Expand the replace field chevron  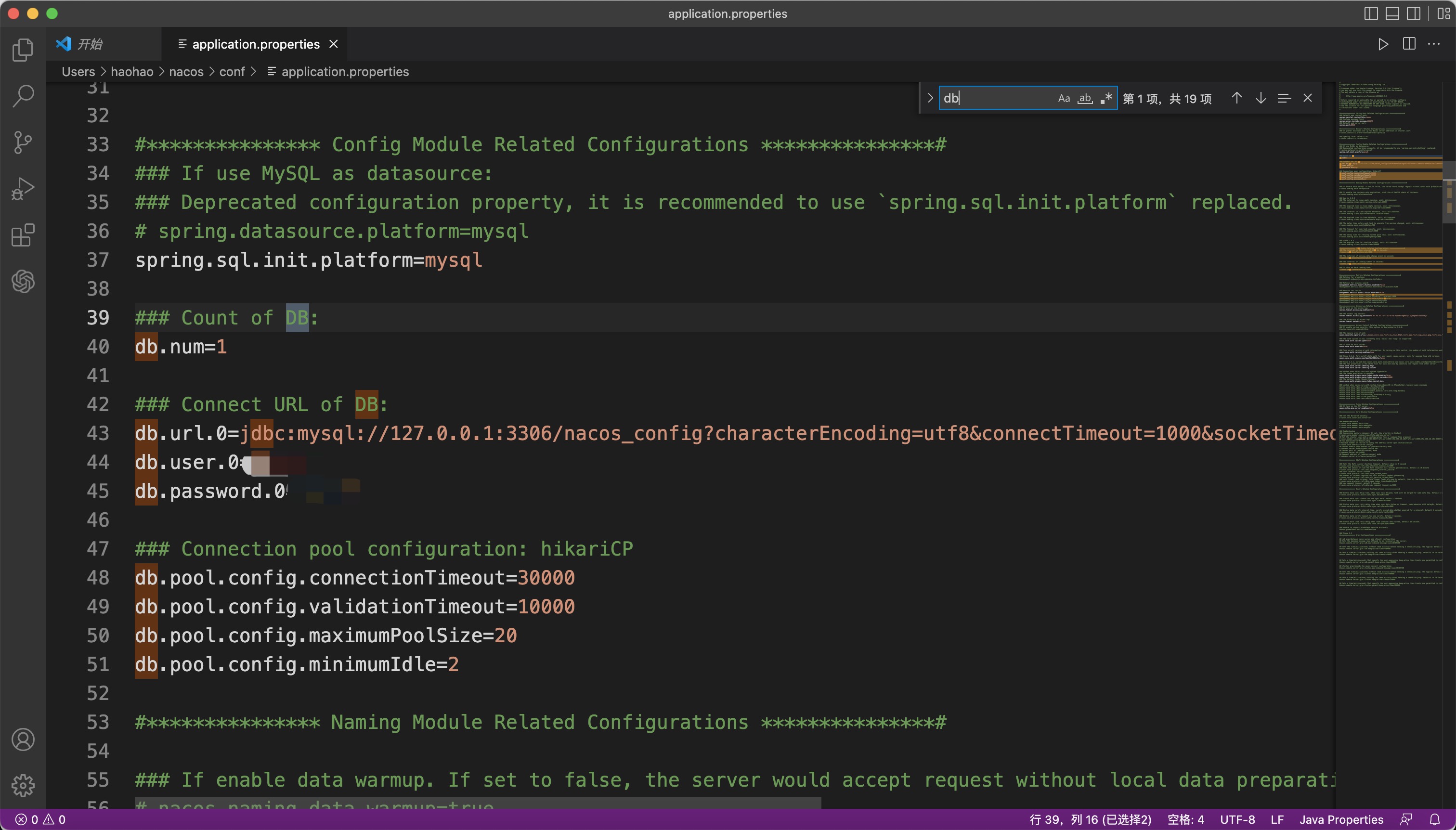(930, 98)
